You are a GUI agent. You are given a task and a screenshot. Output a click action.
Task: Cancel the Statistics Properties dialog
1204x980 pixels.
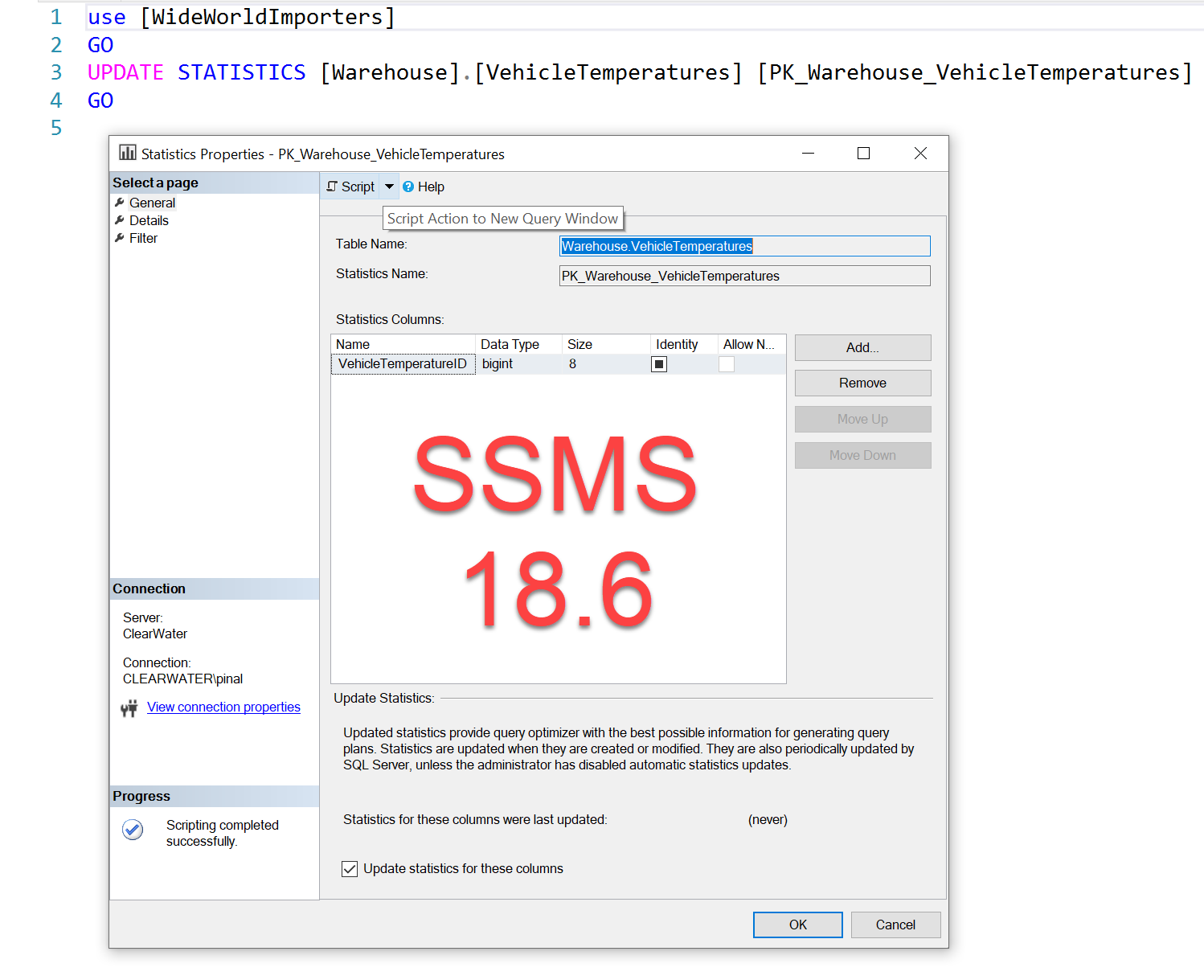(895, 925)
